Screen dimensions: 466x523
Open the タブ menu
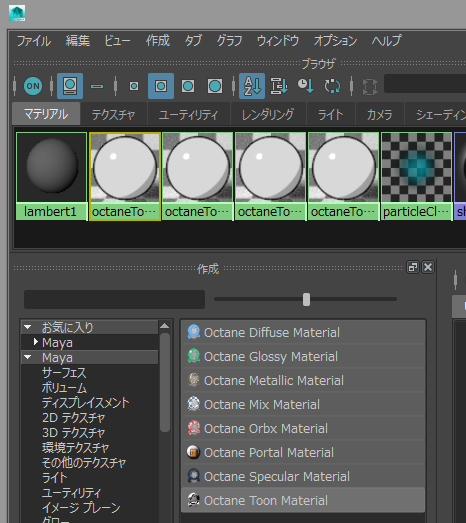[193, 41]
